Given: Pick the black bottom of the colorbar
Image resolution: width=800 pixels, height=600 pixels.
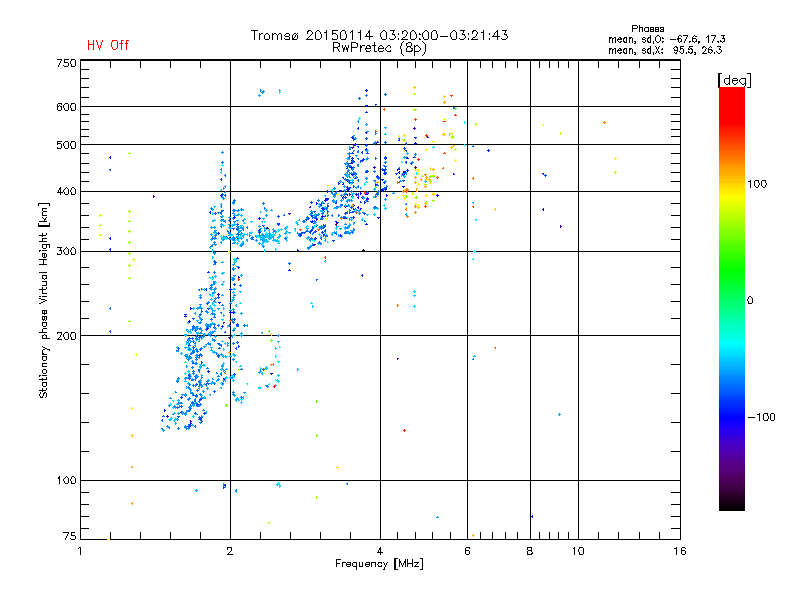Looking at the screenshot, I should click(731, 505).
